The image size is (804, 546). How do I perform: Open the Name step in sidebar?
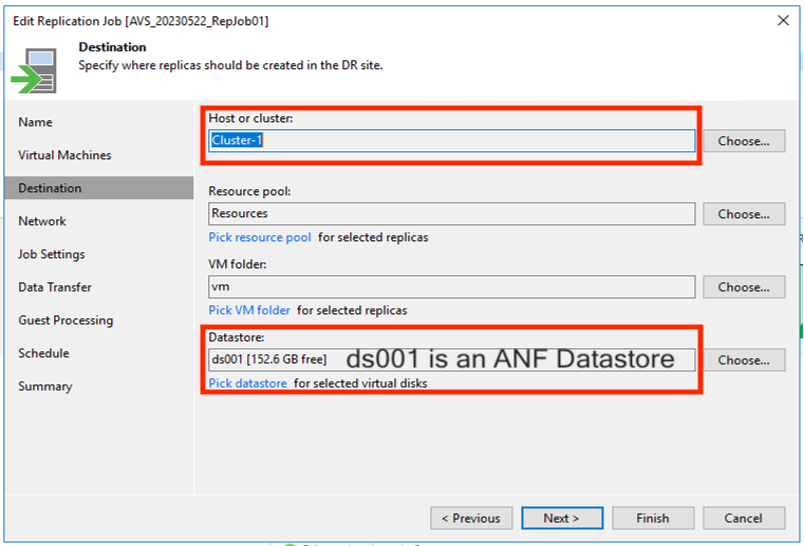[x=35, y=122]
